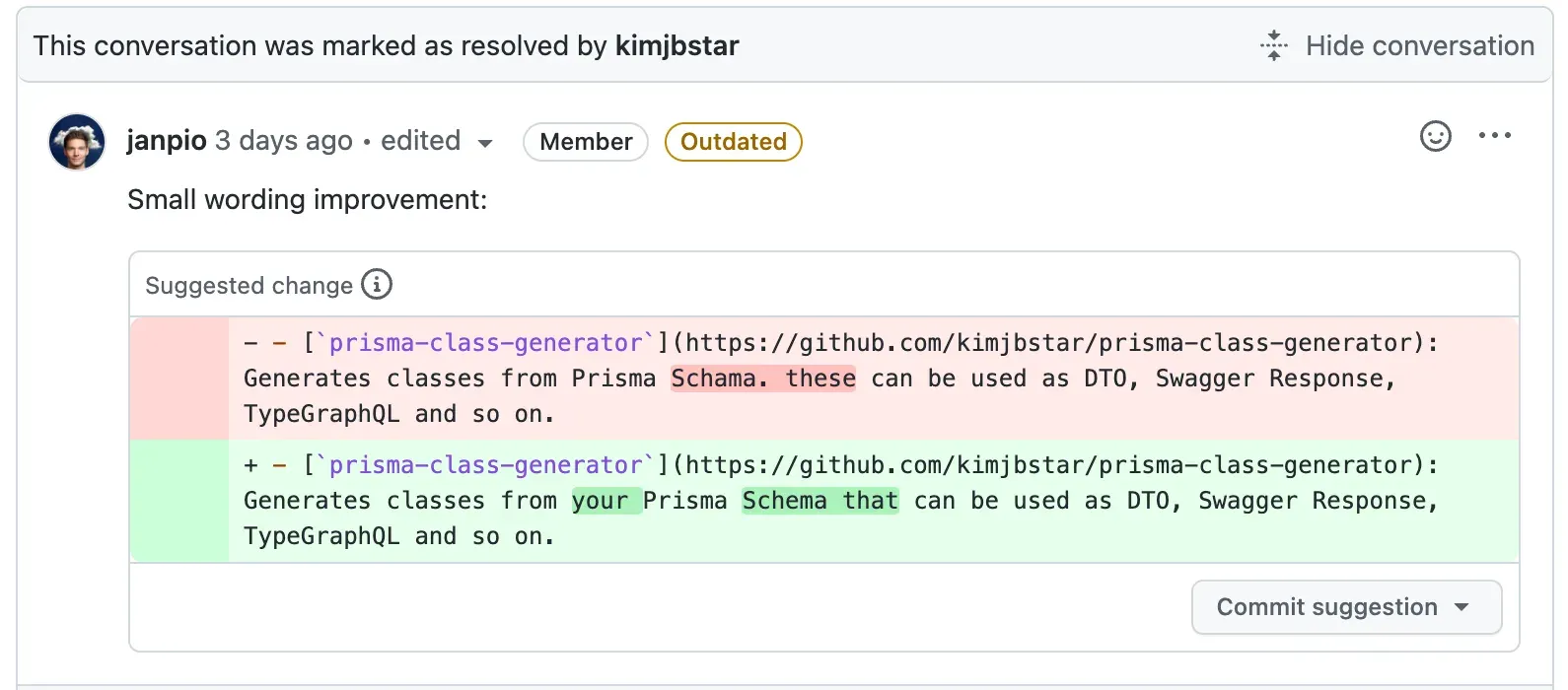Viewport: 1568px width, 690px height.
Task: Open janpio's username link
Action: tap(167, 141)
